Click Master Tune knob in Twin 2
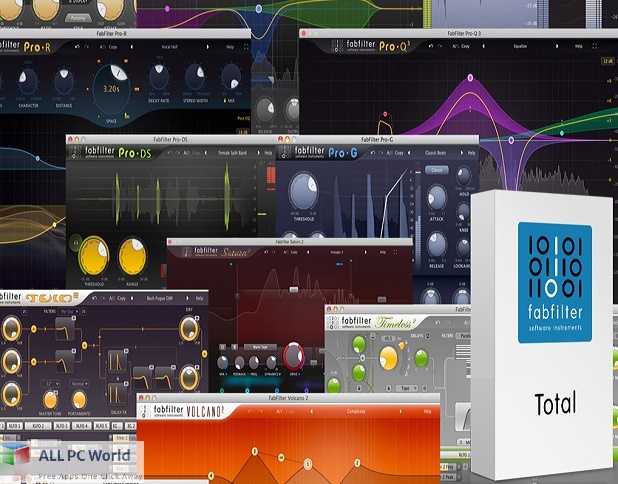618x484 pixels. (x=50, y=400)
